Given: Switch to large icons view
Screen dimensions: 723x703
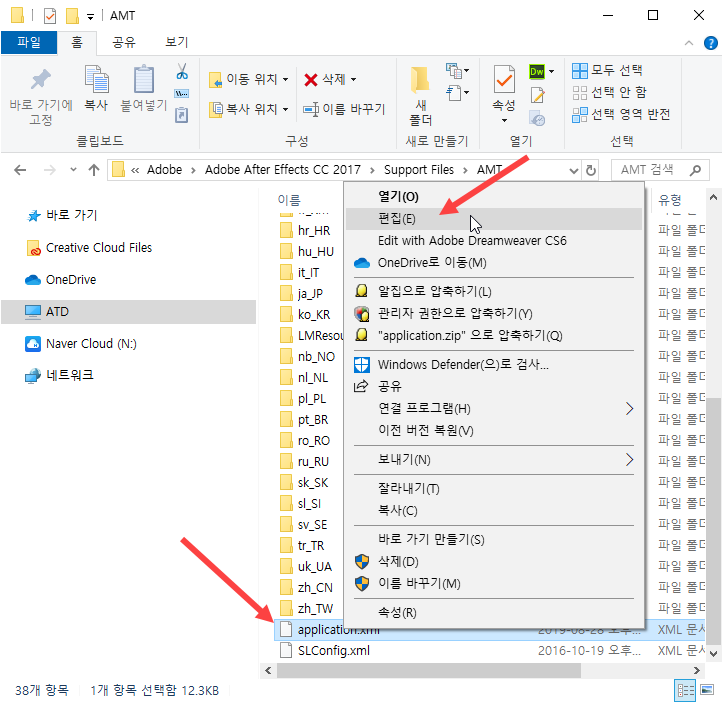Looking at the screenshot, I should [x=707, y=690].
